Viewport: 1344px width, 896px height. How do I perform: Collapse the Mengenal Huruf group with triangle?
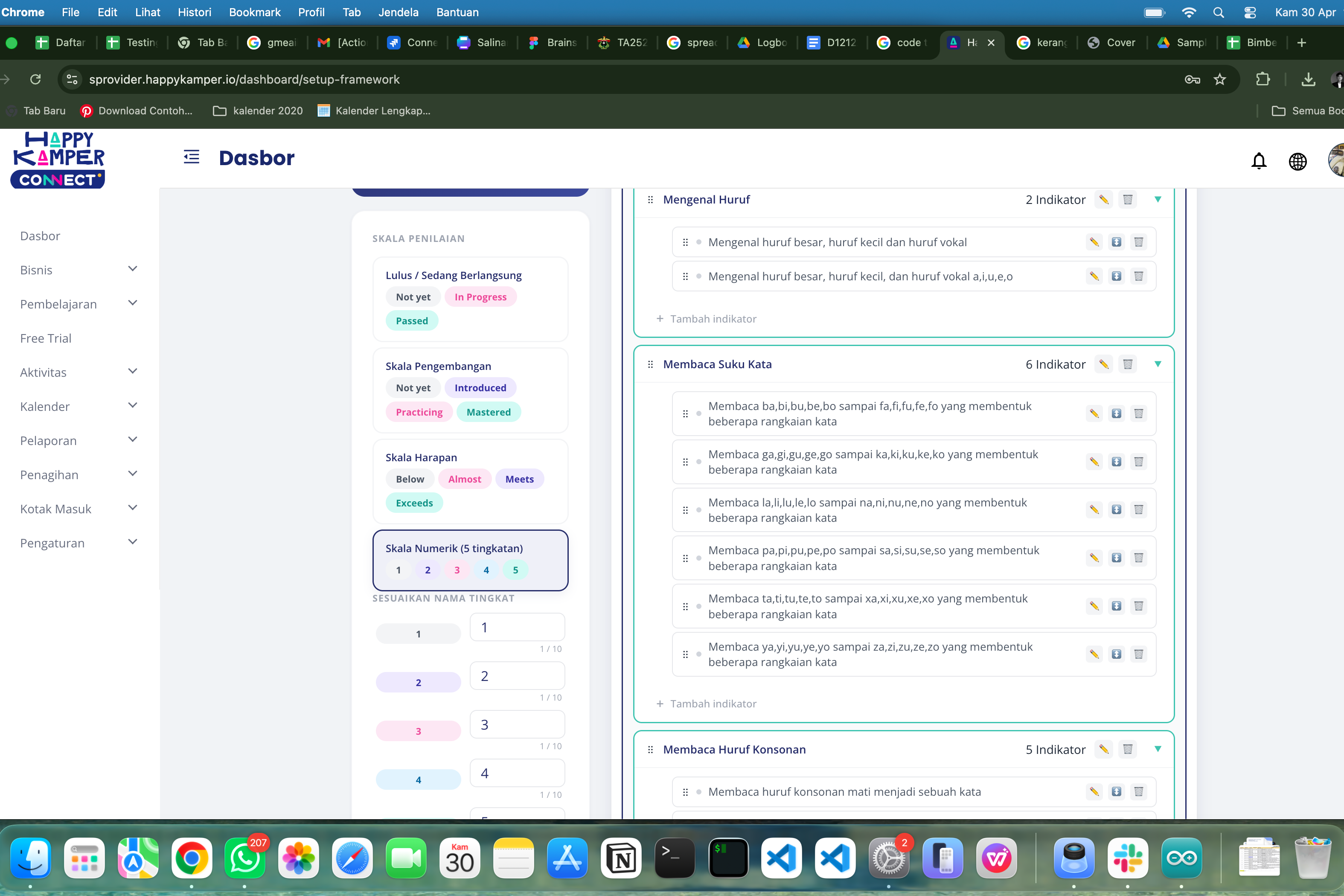[1158, 199]
